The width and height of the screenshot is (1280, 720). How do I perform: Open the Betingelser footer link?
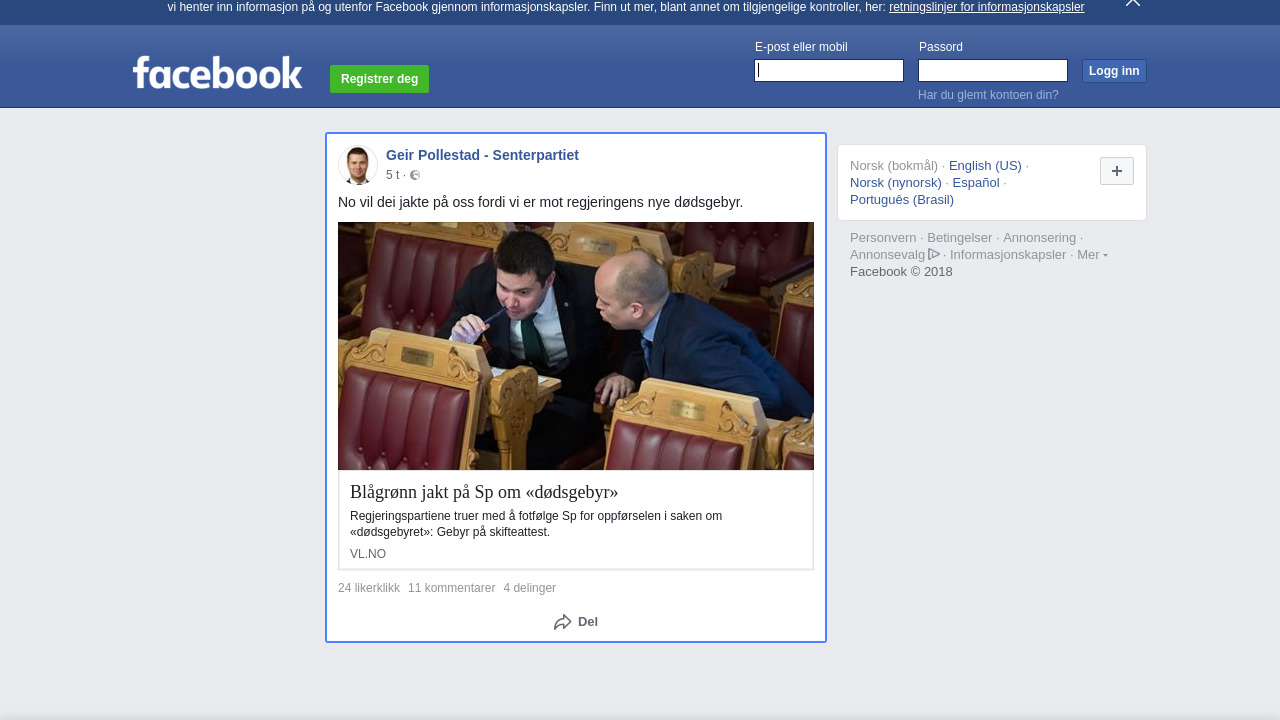click(959, 238)
